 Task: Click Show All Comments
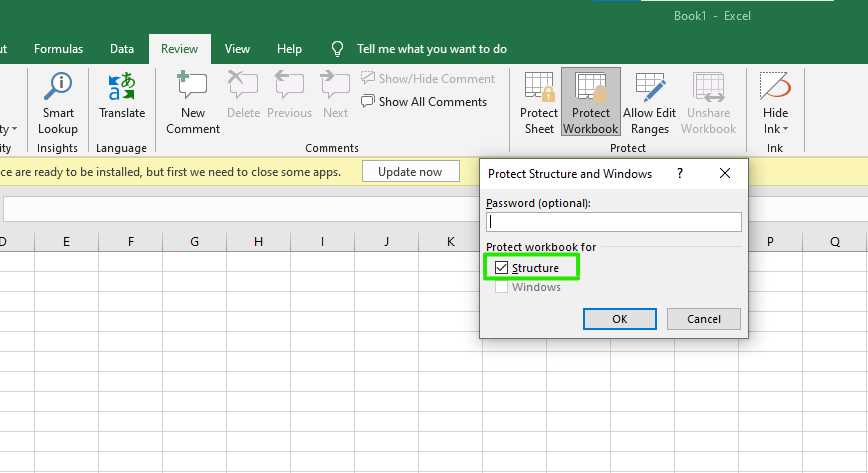click(424, 102)
